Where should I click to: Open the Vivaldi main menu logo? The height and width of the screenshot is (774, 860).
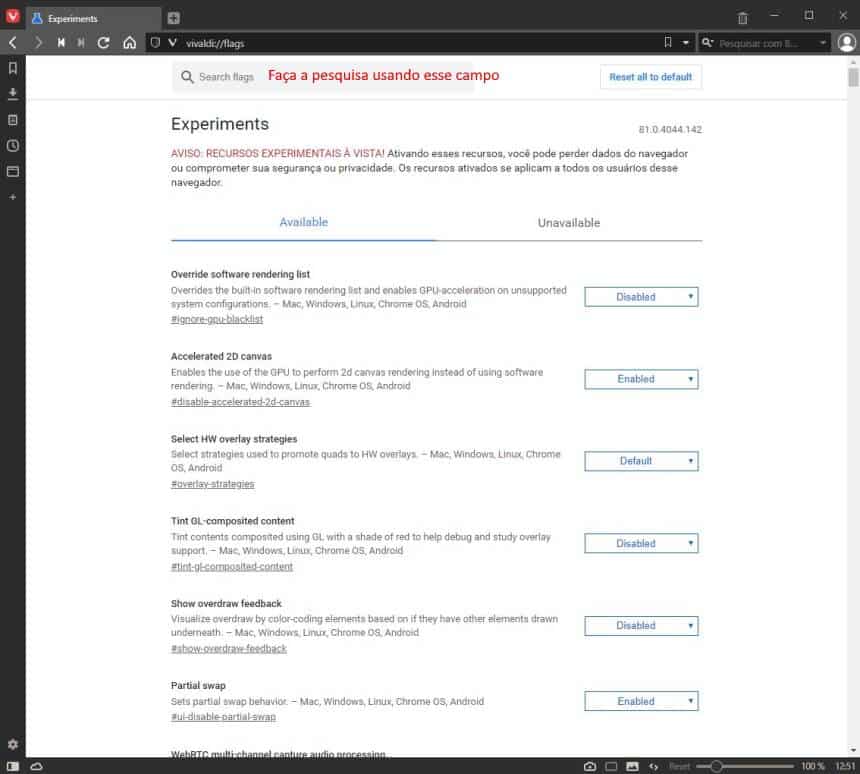pyautogui.click(x=13, y=16)
